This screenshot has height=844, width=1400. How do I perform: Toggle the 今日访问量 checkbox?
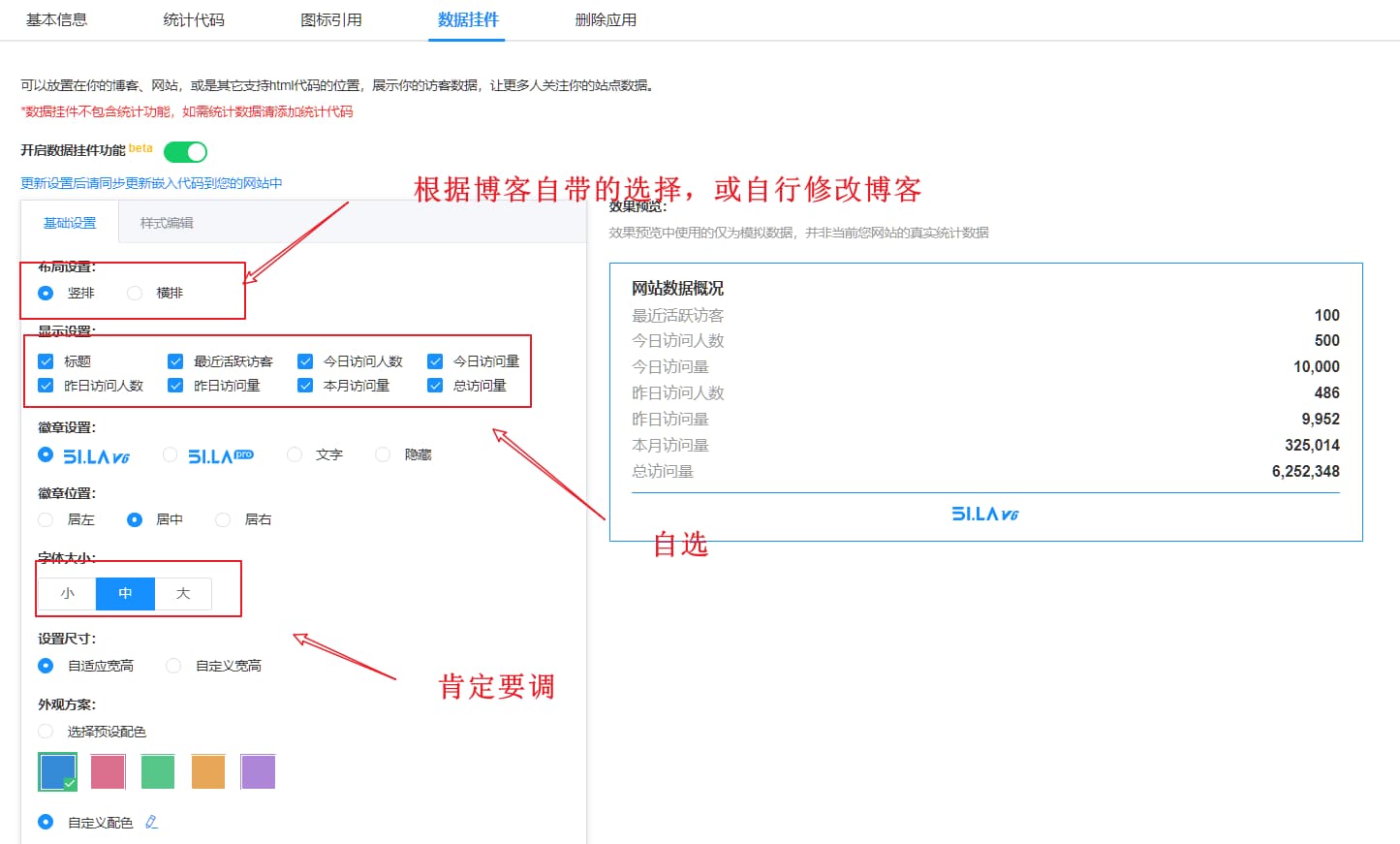435,361
